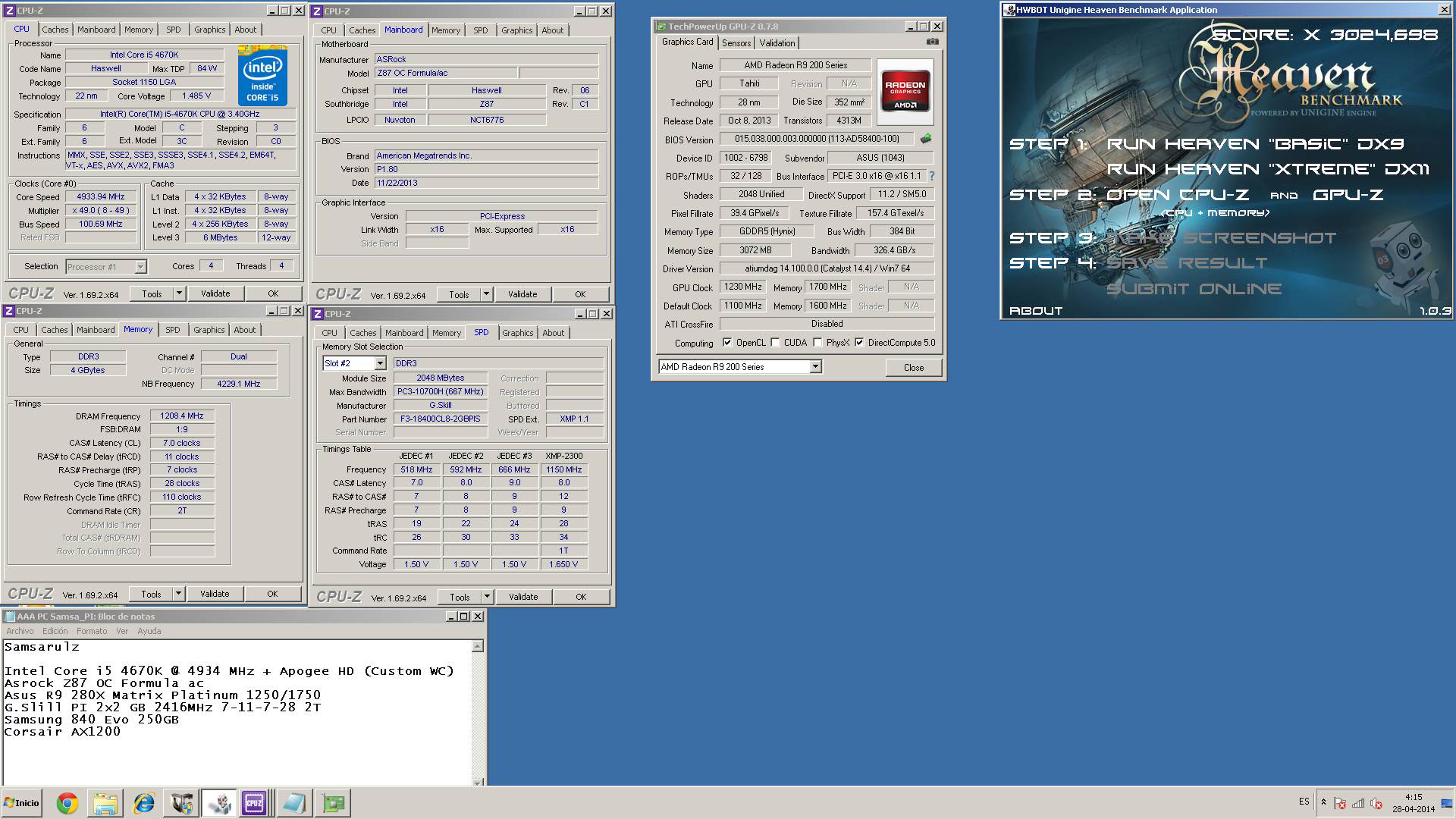
Task: Click the shield tool icon in taskbar
Action: click(x=181, y=803)
